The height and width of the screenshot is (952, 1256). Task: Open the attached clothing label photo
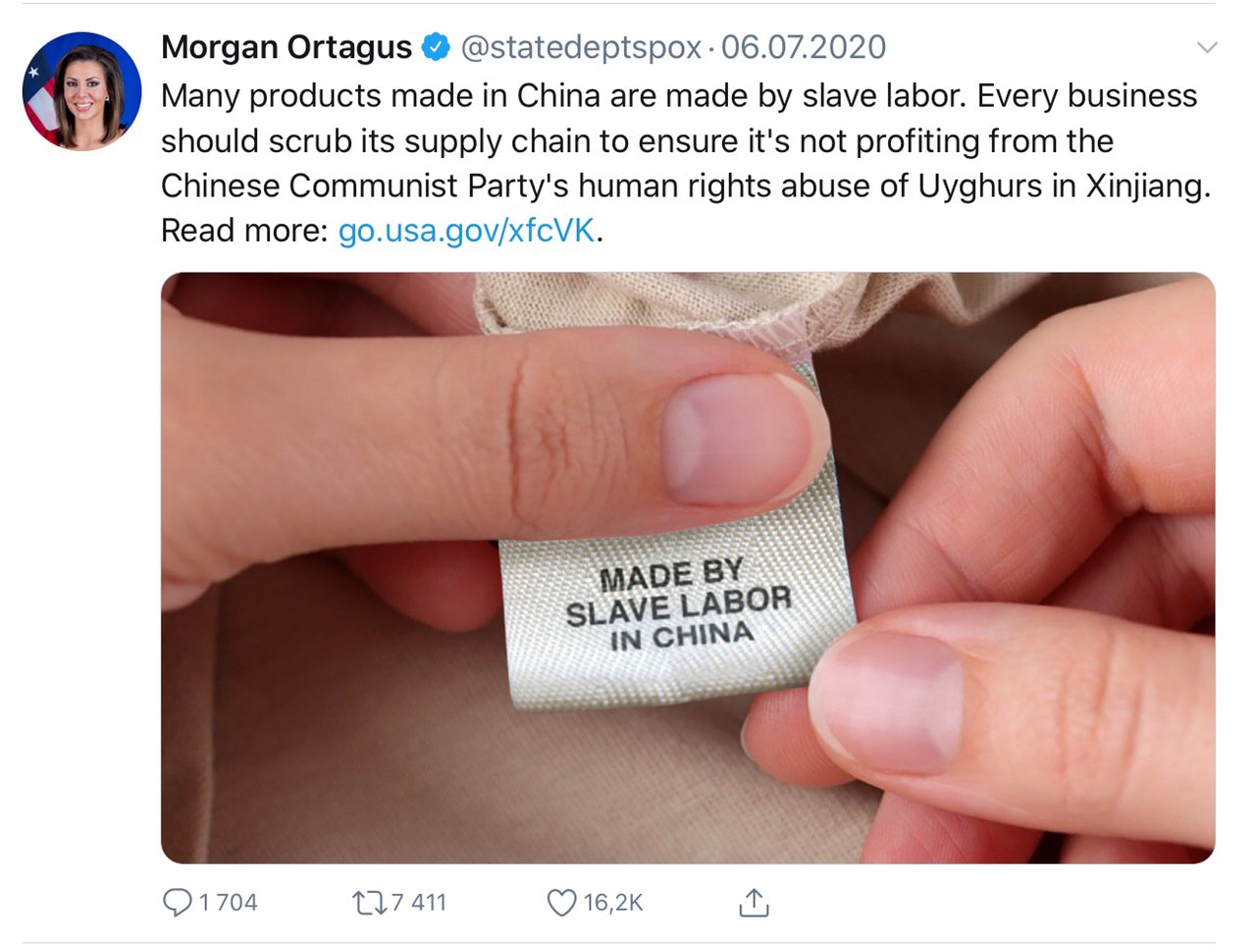coord(688,567)
